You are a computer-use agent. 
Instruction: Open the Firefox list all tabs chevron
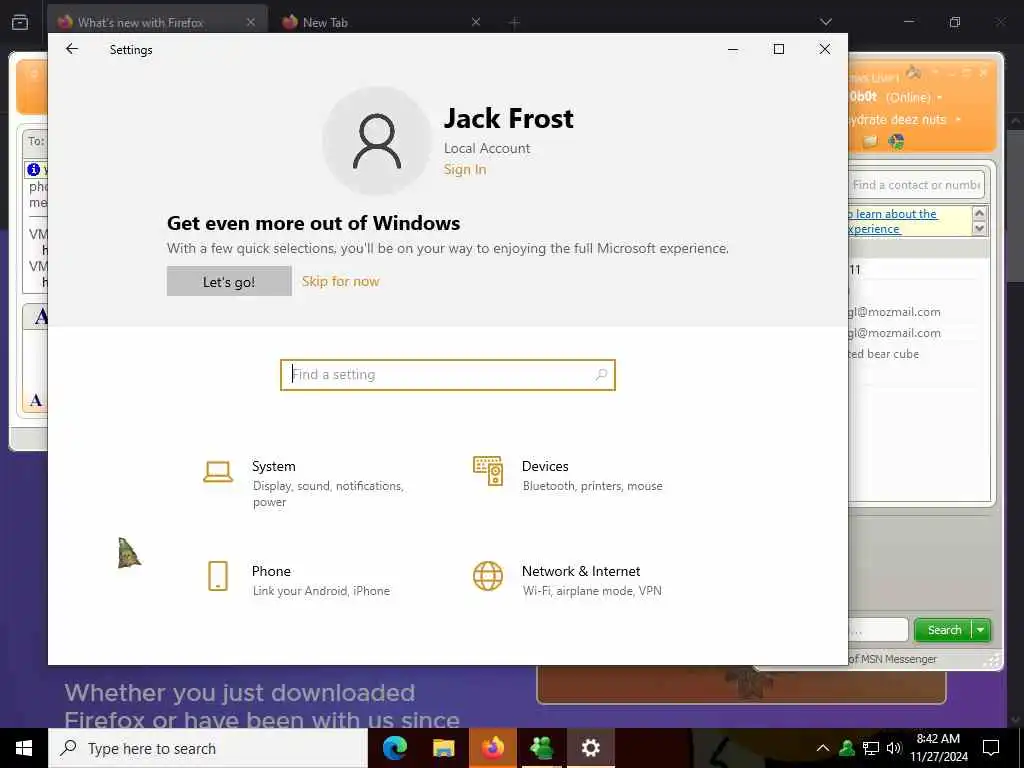pos(826,22)
